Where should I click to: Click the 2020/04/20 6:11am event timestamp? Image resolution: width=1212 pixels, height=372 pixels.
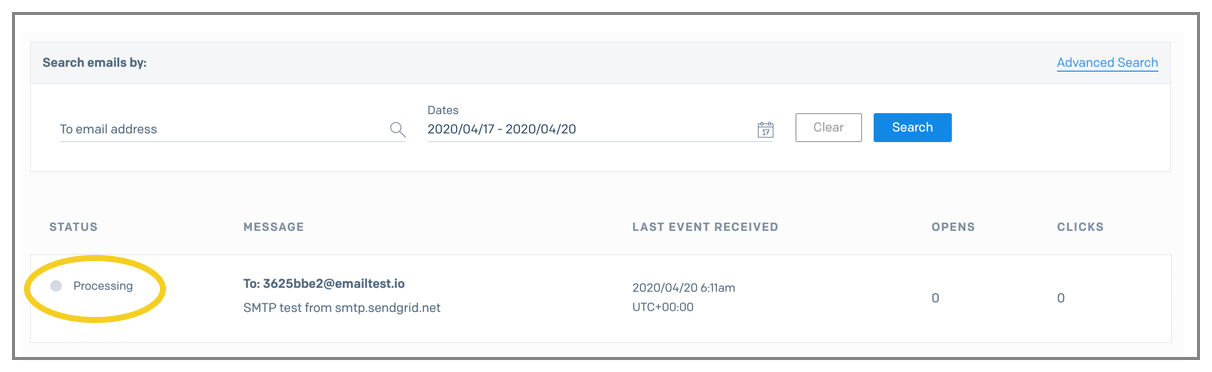pos(684,287)
